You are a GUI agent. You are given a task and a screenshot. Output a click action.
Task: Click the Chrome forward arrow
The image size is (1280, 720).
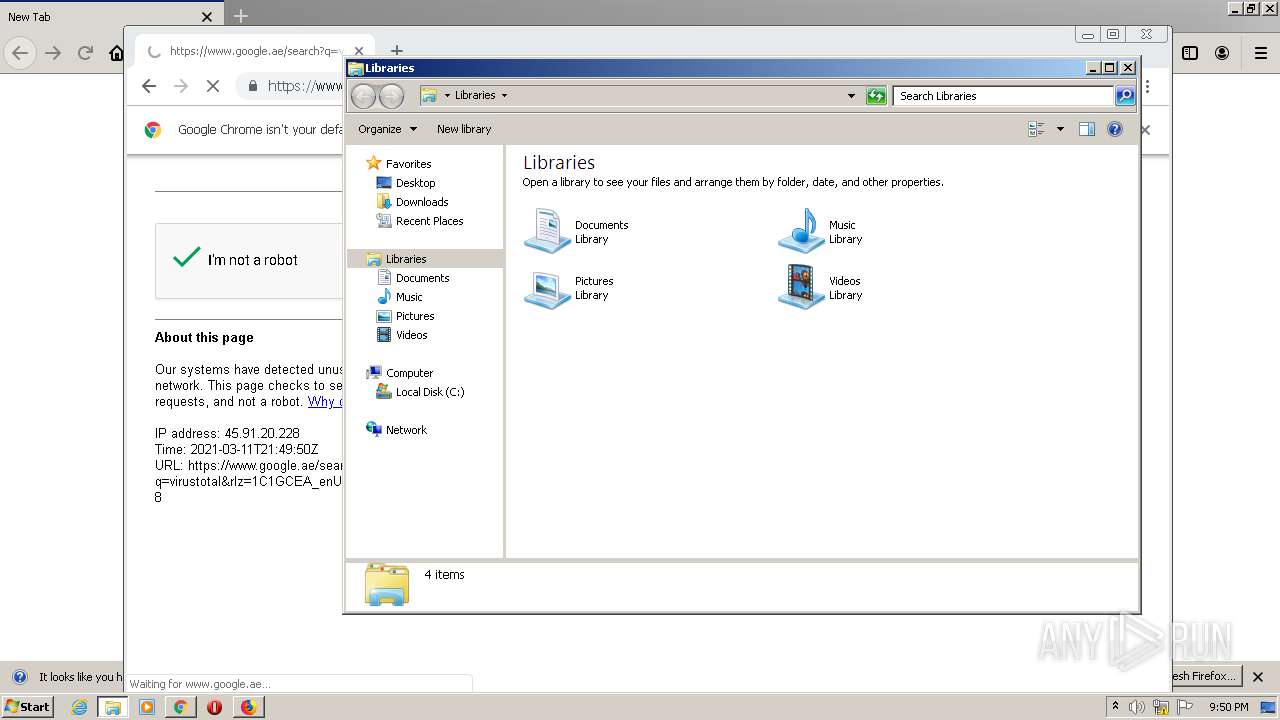181,86
